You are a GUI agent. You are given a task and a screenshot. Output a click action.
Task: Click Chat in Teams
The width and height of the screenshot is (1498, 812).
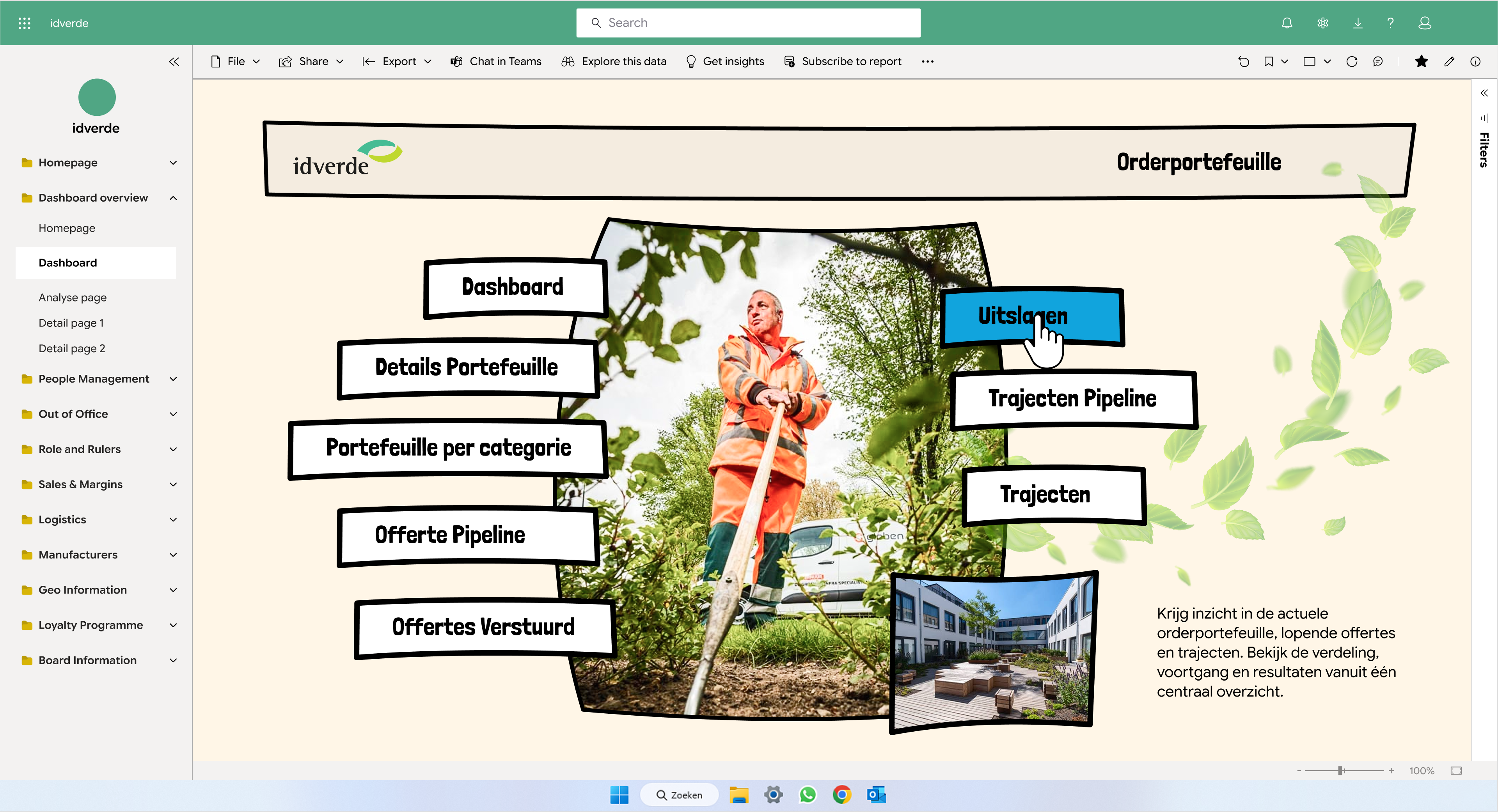click(496, 62)
